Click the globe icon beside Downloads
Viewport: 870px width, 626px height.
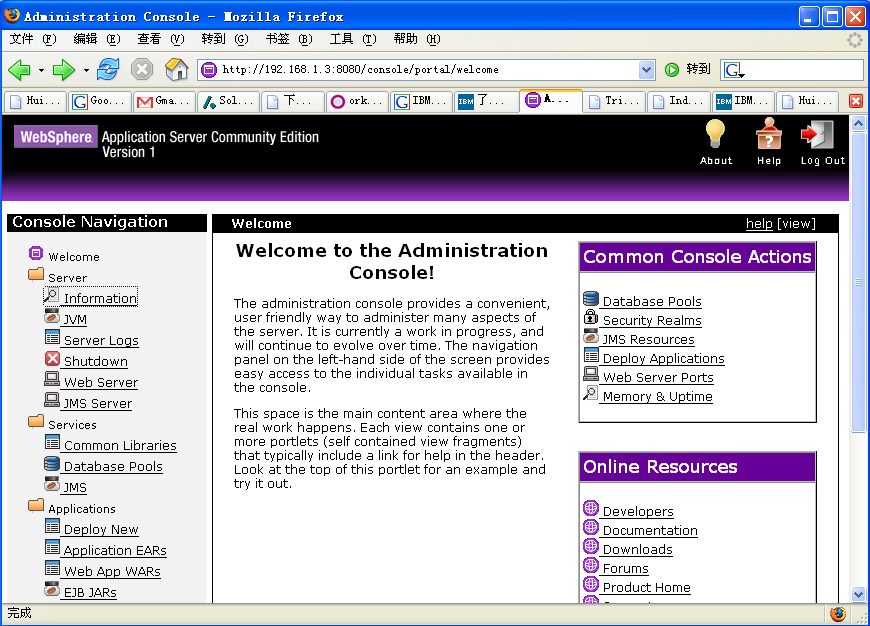coord(591,546)
